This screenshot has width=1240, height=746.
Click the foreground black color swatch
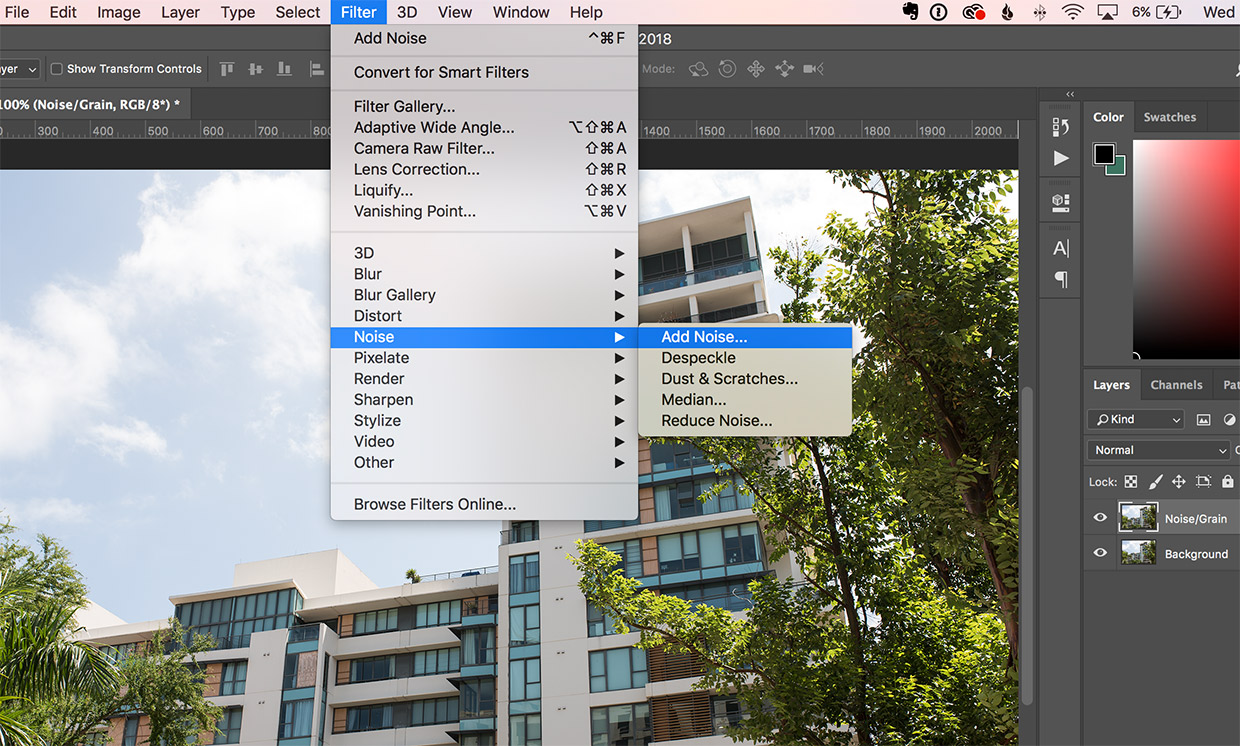(x=1104, y=154)
